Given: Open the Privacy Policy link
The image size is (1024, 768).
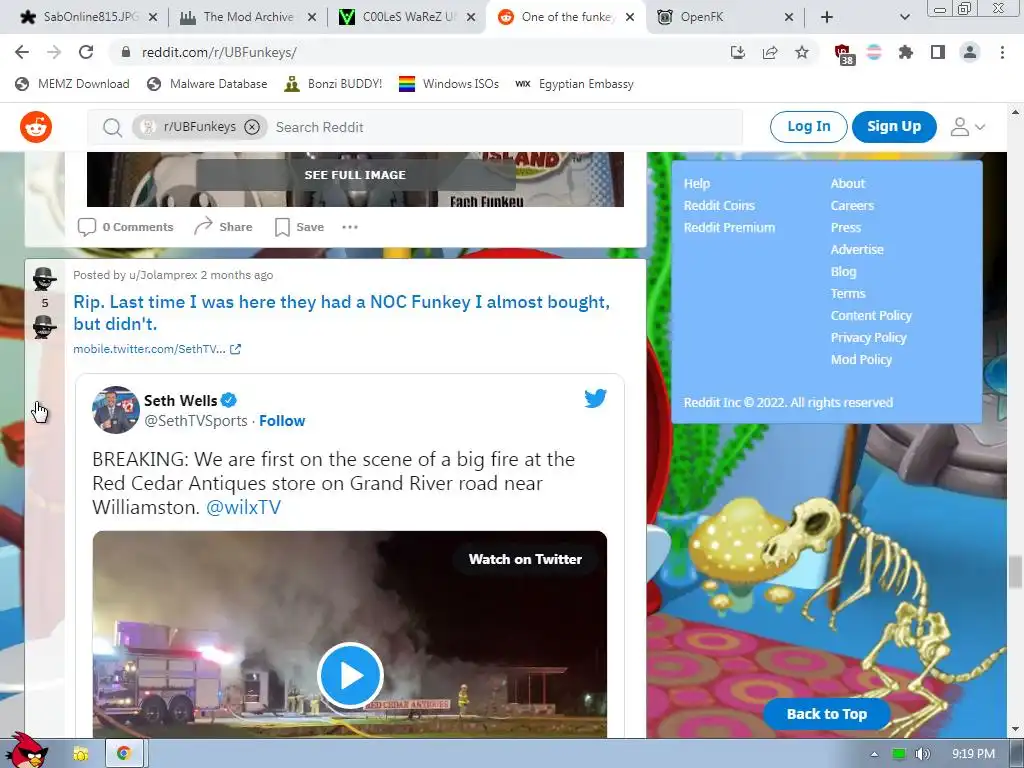Looking at the screenshot, I should click(869, 337).
